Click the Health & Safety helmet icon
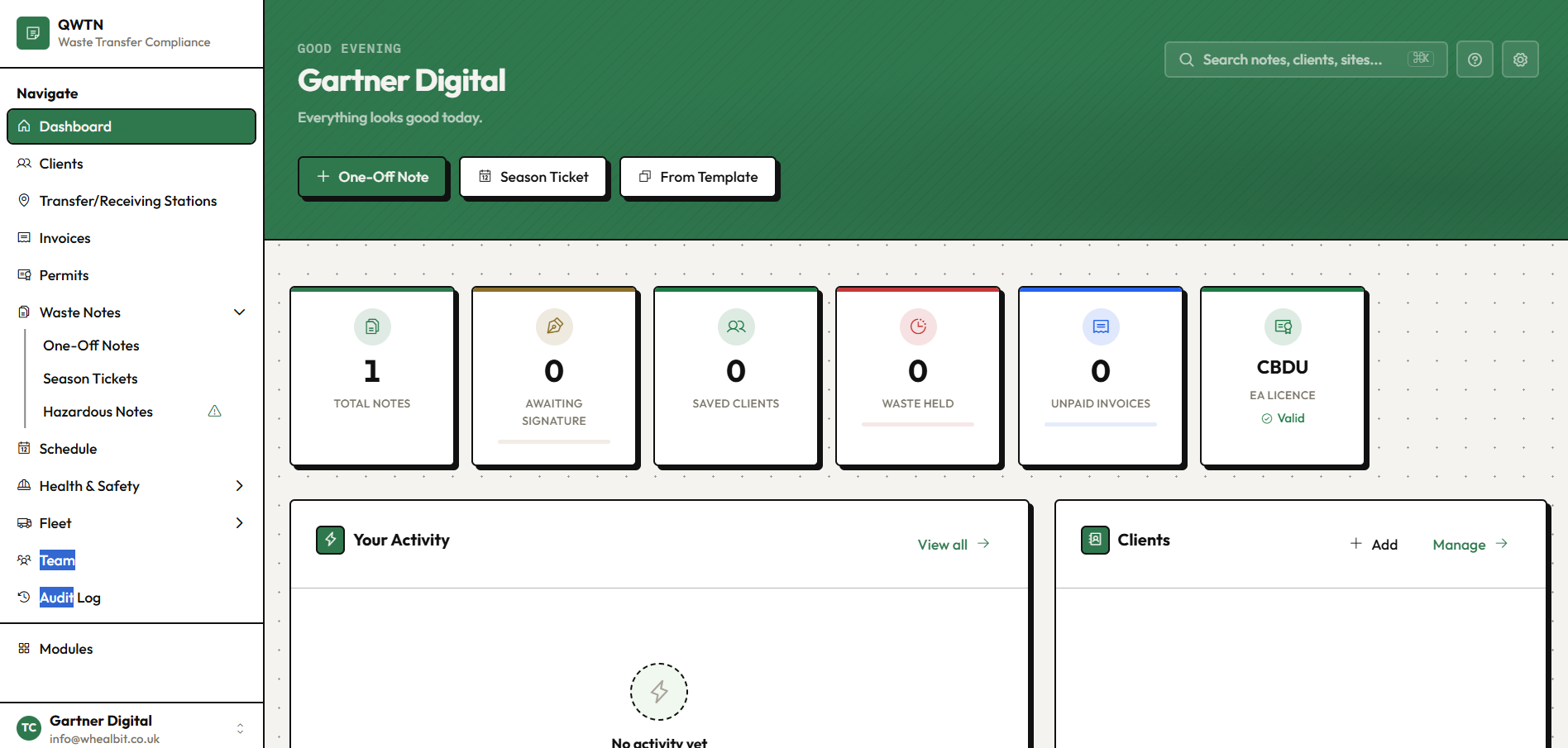1568x748 pixels. pos(24,485)
